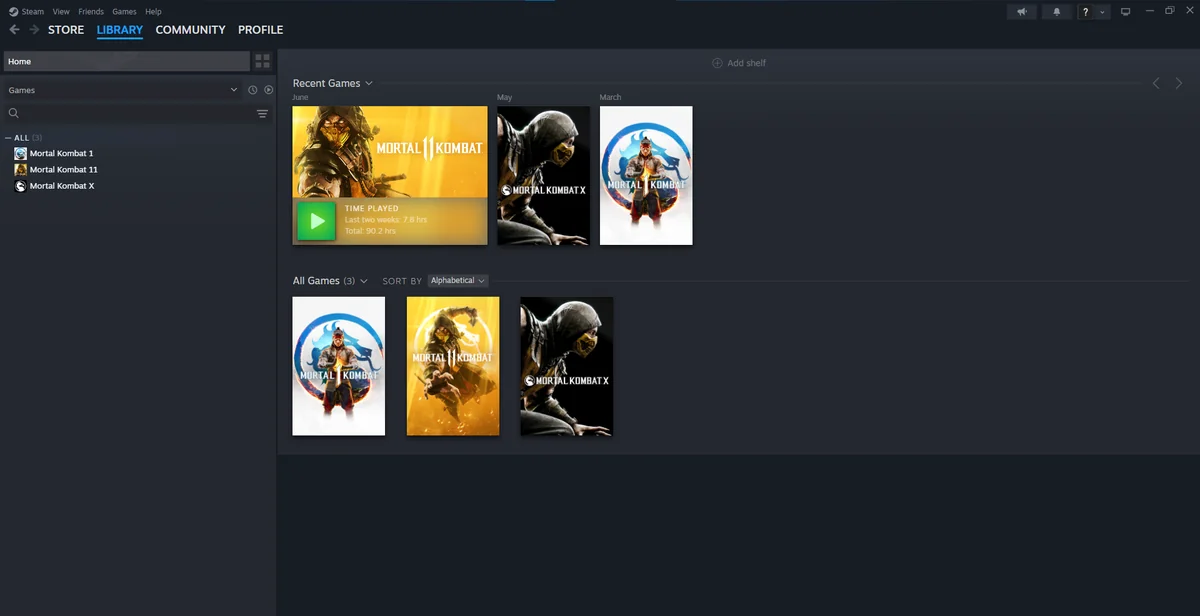
Task: Open advanced filter options icon
Action: click(262, 114)
